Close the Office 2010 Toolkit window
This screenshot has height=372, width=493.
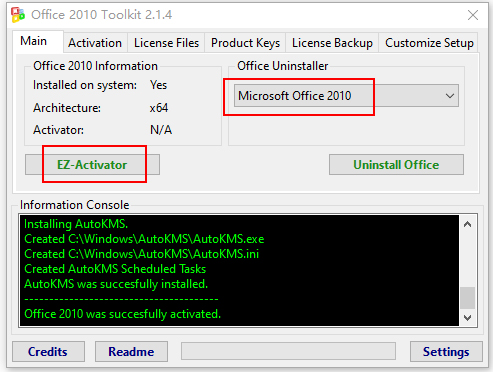point(473,15)
